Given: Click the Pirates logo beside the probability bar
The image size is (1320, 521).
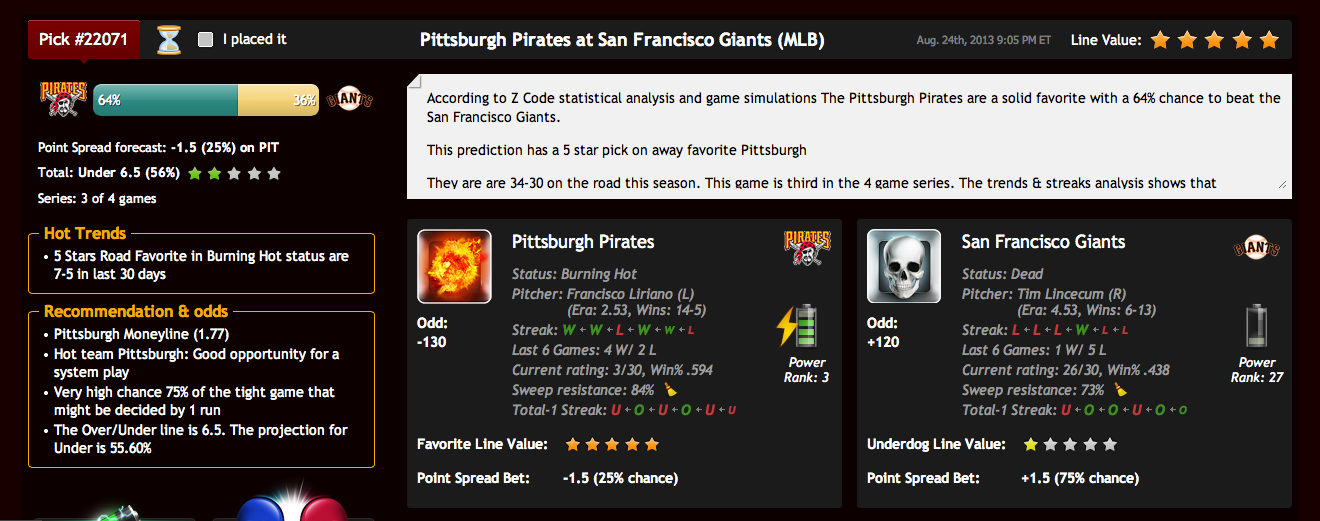Looking at the screenshot, I should (x=63, y=100).
